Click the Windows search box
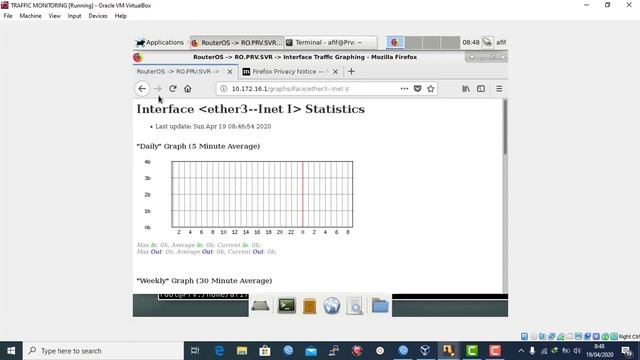Viewport: 640px width, 360px height. [103, 351]
